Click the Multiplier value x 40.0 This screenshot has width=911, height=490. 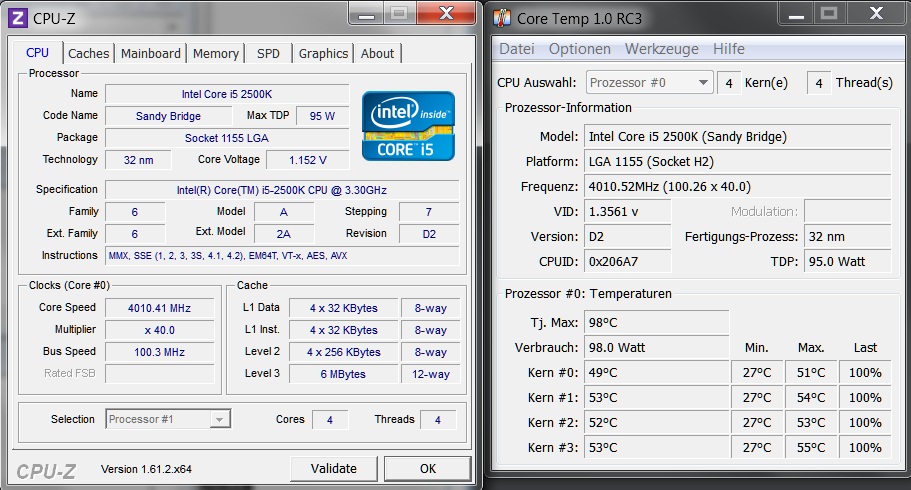click(x=159, y=330)
